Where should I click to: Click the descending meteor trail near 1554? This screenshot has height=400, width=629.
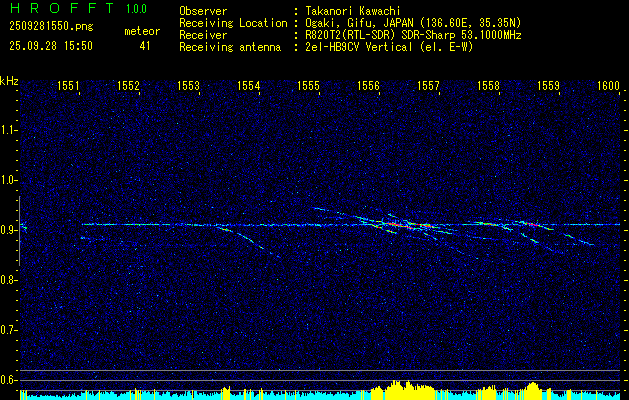click(x=248, y=240)
